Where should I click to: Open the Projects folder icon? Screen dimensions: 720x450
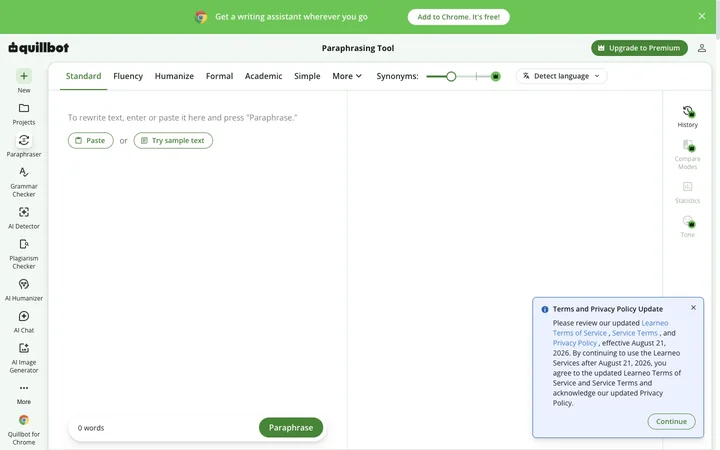(x=24, y=108)
